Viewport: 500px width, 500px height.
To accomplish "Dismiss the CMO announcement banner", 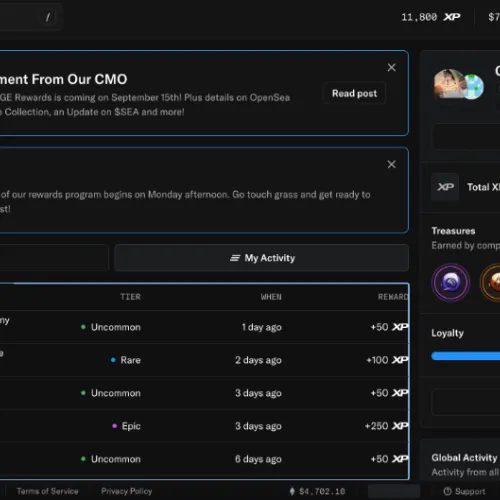I will click(x=391, y=67).
